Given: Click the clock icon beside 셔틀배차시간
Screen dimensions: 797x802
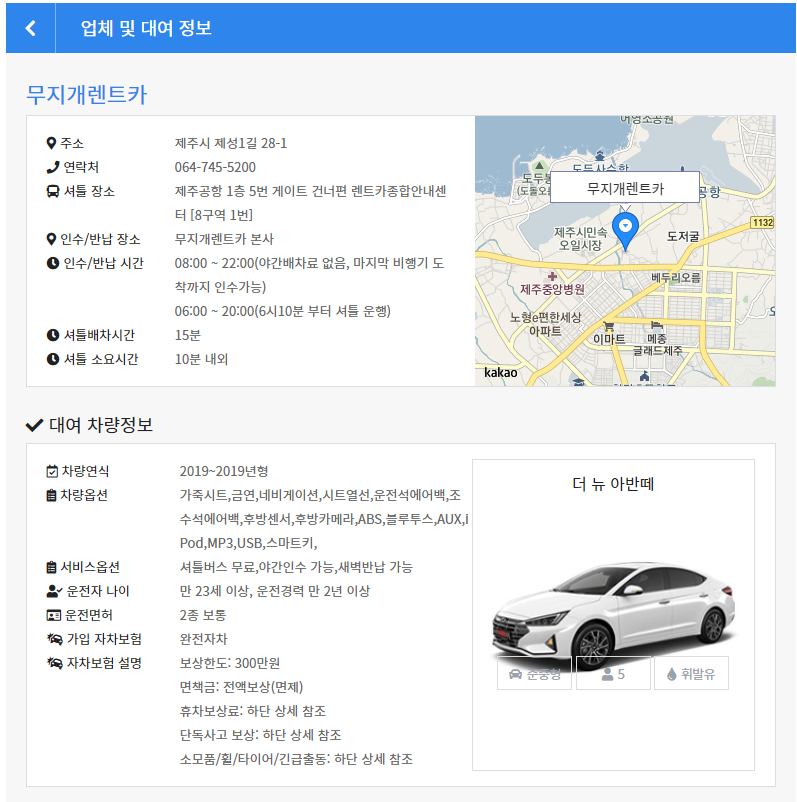Looking at the screenshot, I should pos(53,336).
